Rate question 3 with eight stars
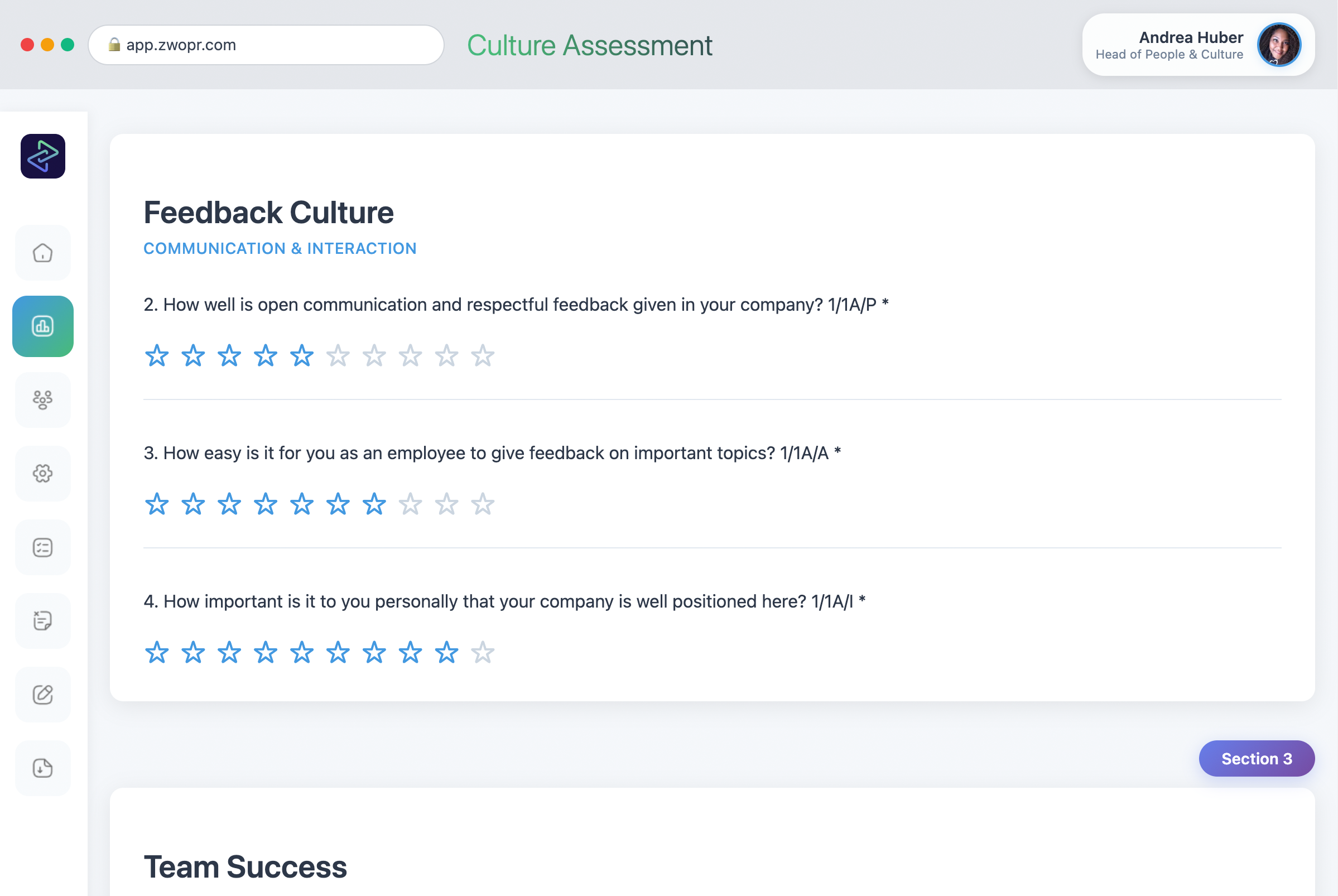The image size is (1338, 896). pyautogui.click(x=410, y=504)
